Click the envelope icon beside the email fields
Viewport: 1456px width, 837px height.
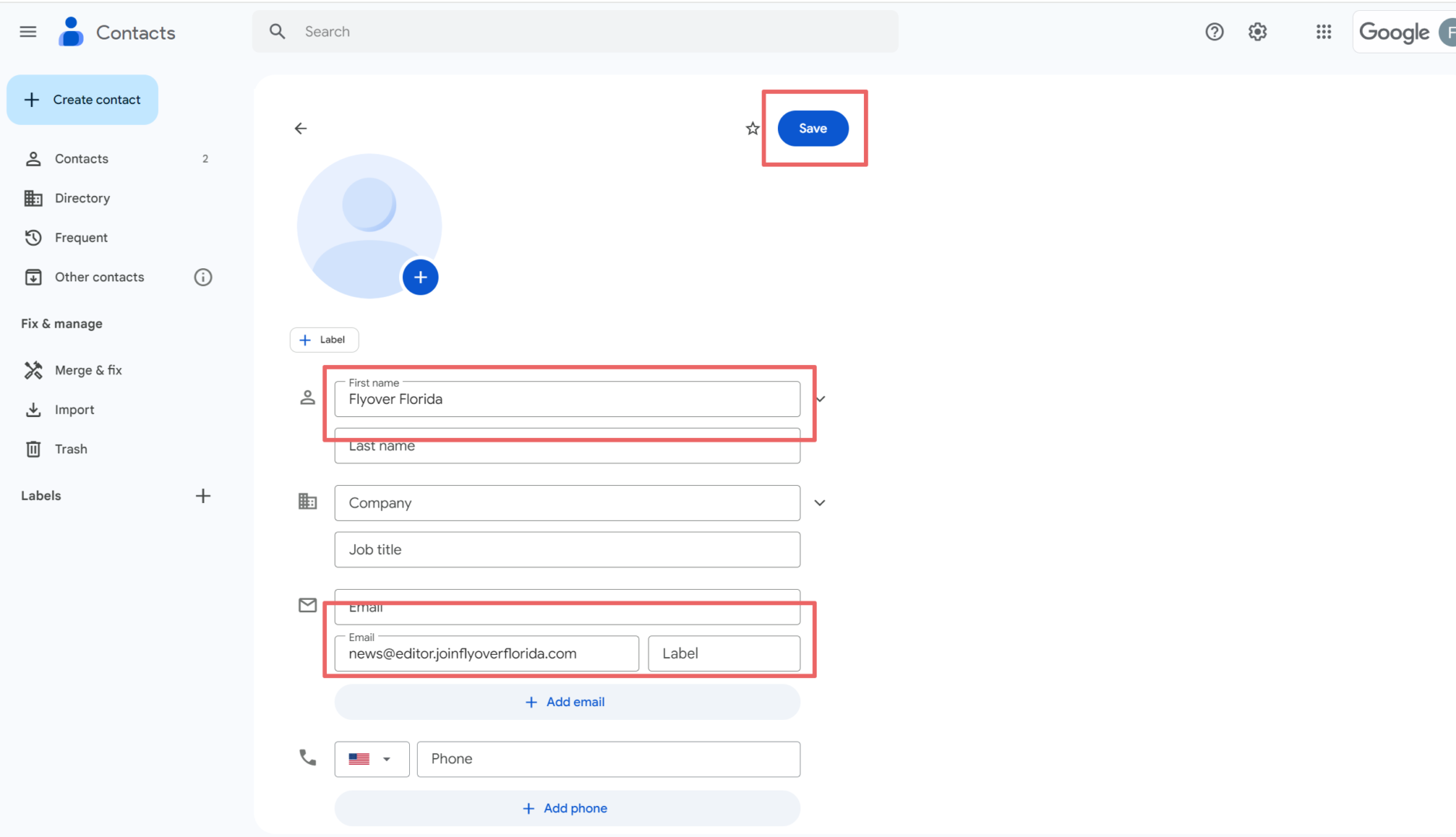click(x=308, y=605)
